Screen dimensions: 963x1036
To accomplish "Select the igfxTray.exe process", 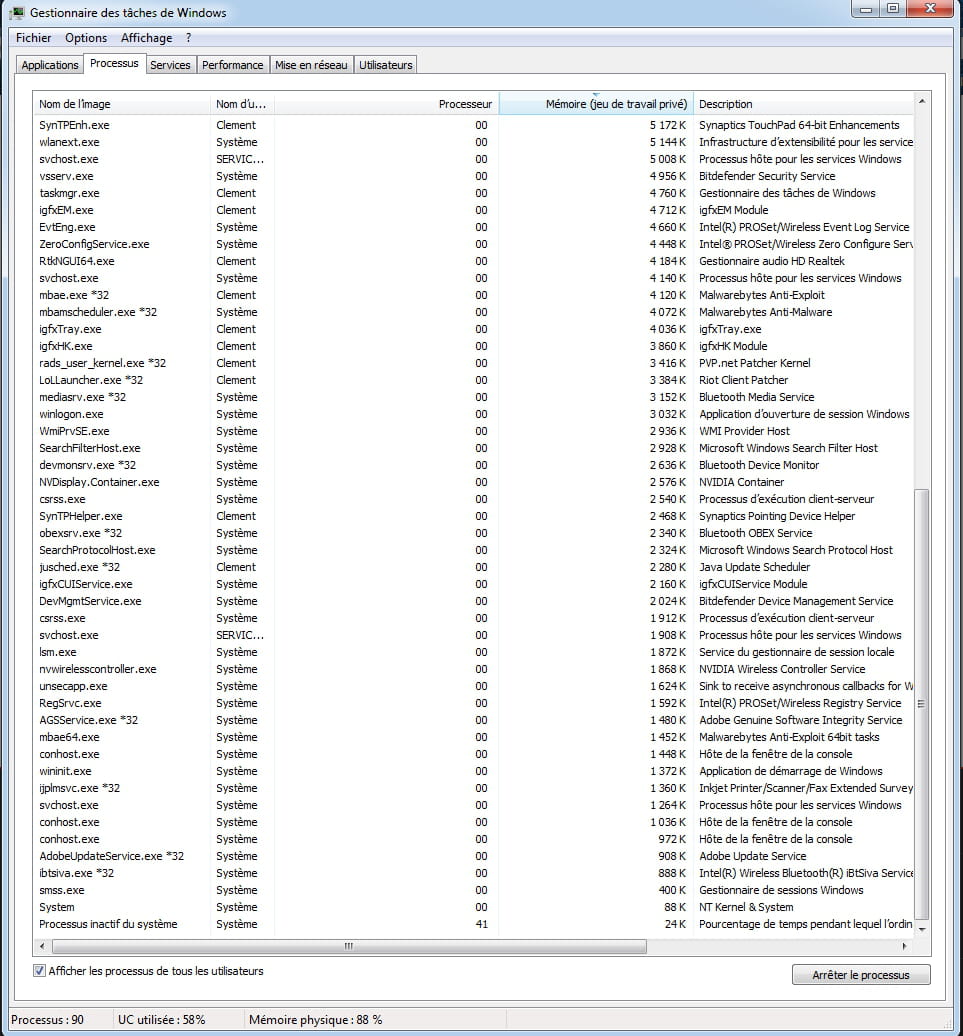I will pyautogui.click(x=473, y=329).
